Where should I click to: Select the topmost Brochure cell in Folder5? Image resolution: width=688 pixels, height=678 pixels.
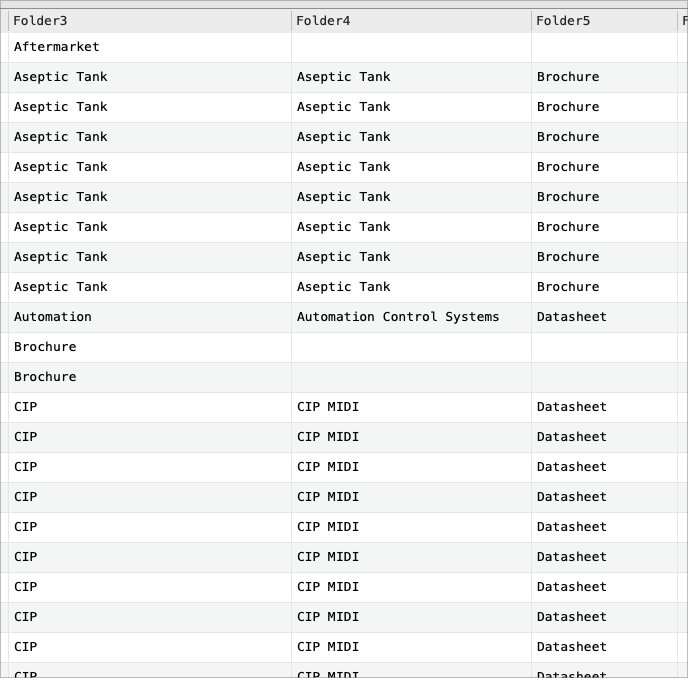568,77
